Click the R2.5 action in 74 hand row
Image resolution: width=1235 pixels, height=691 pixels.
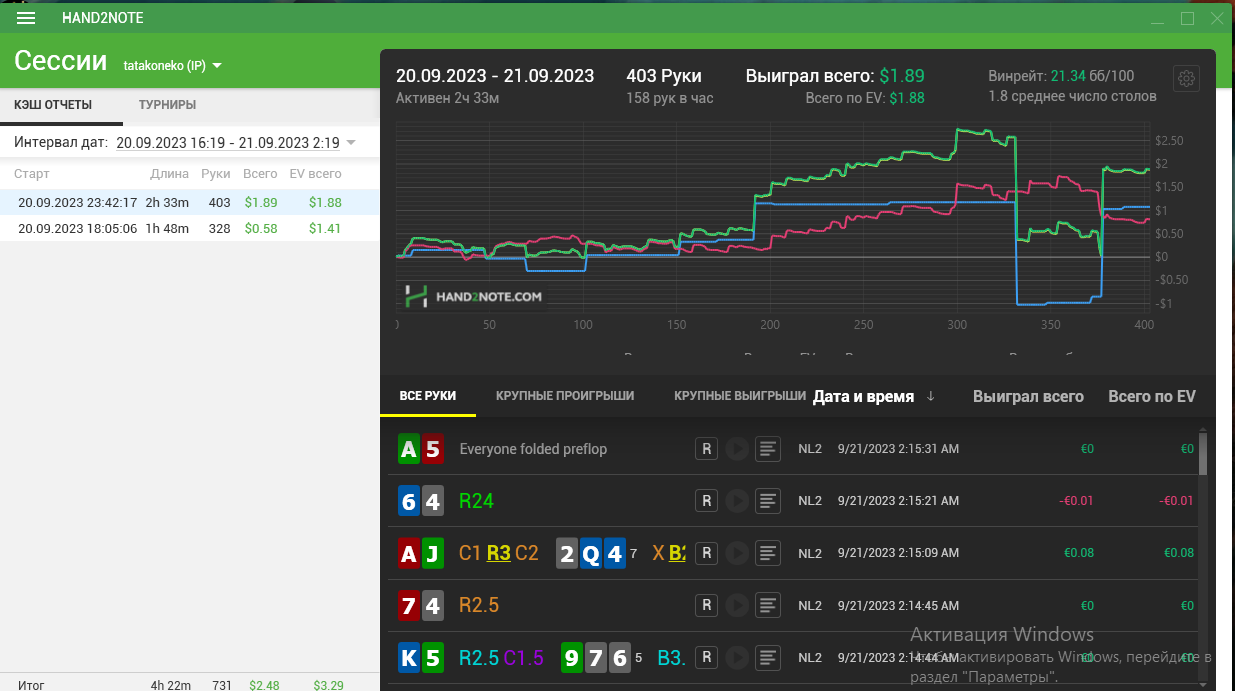pos(479,605)
